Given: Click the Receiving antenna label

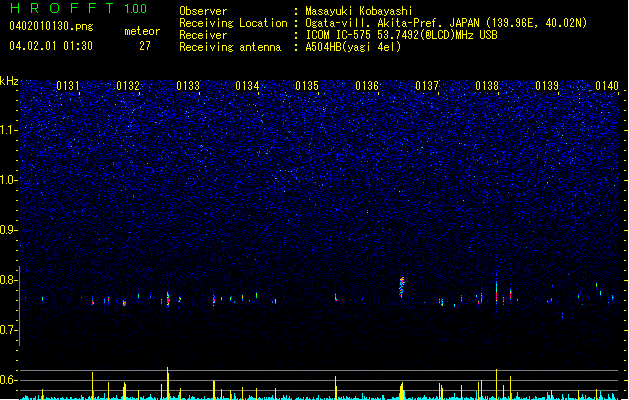Looking at the screenshot, I should tap(230, 47).
